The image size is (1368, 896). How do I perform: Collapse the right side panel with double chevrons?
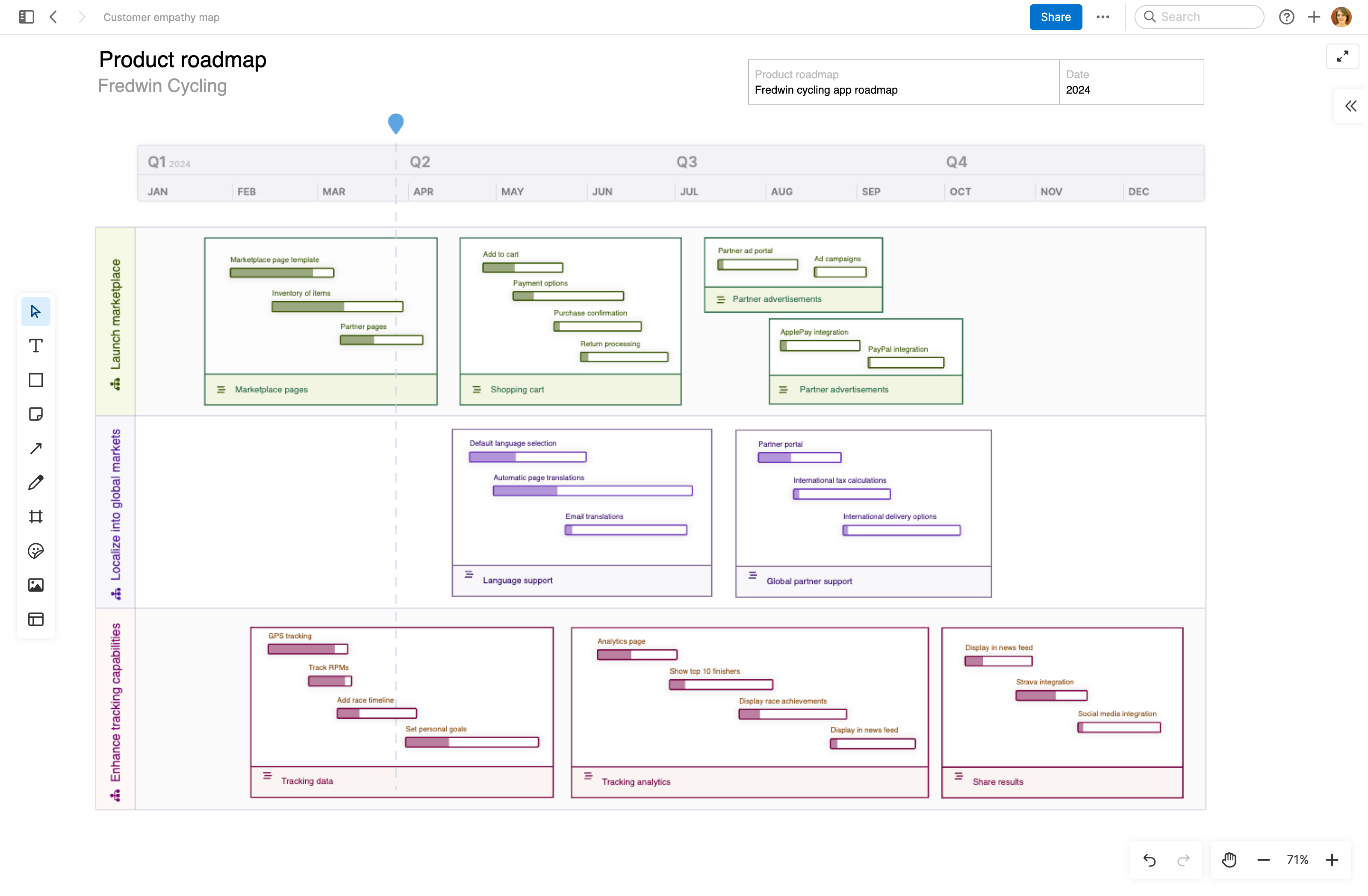[x=1350, y=106]
